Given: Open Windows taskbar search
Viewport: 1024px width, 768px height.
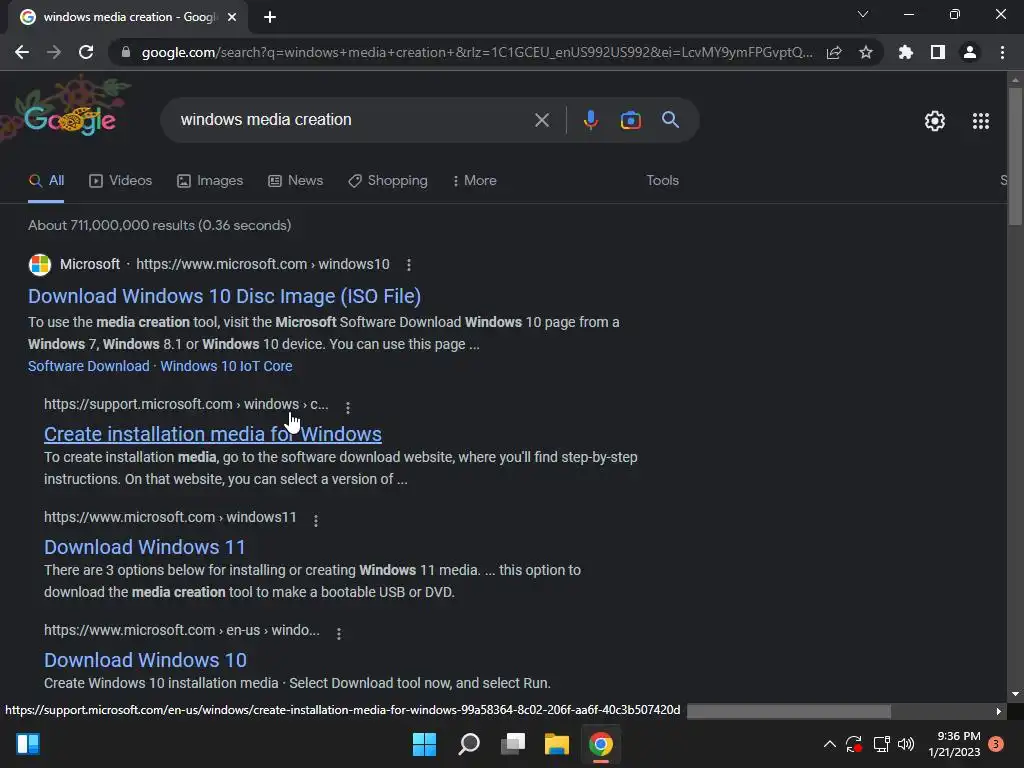Looking at the screenshot, I should coord(469,744).
